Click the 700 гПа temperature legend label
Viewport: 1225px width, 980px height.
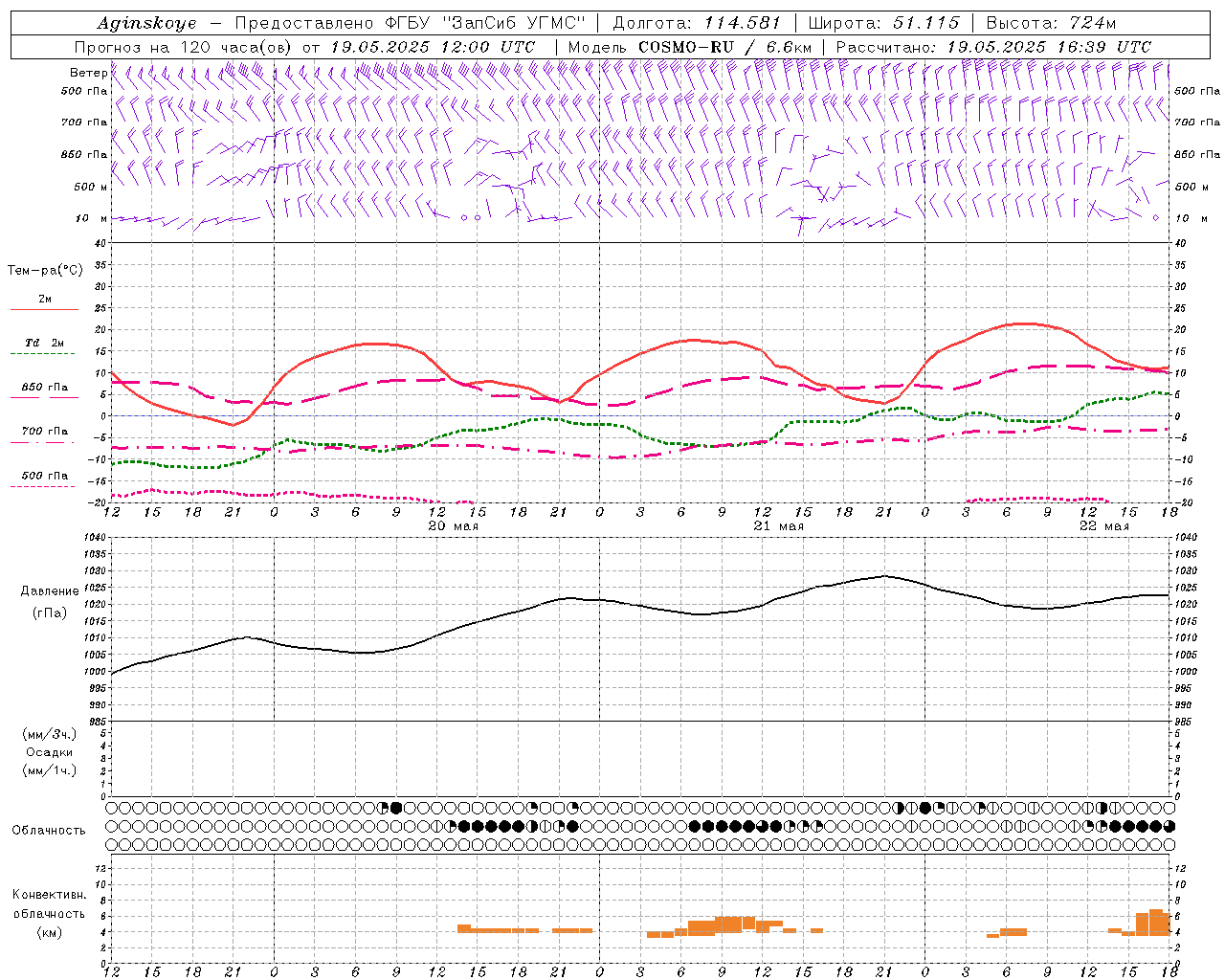point(45,431)
